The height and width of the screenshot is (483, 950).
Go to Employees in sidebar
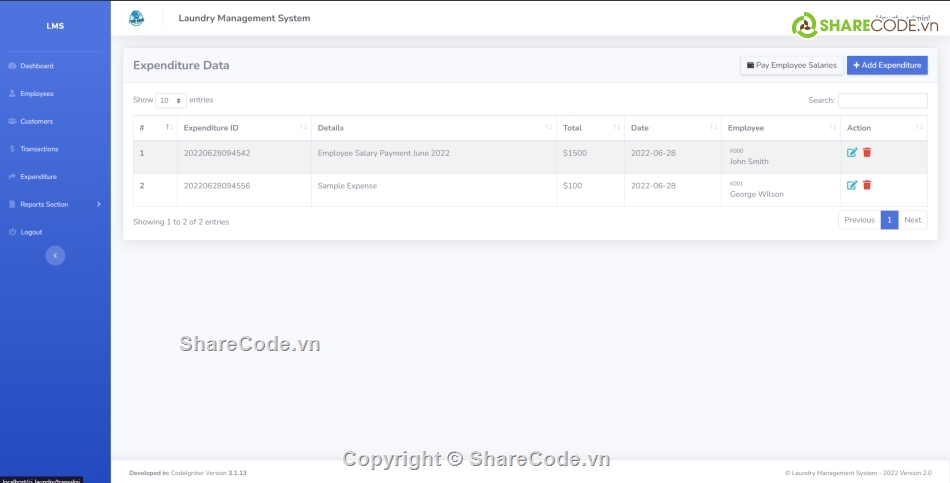tap(37, 94)
